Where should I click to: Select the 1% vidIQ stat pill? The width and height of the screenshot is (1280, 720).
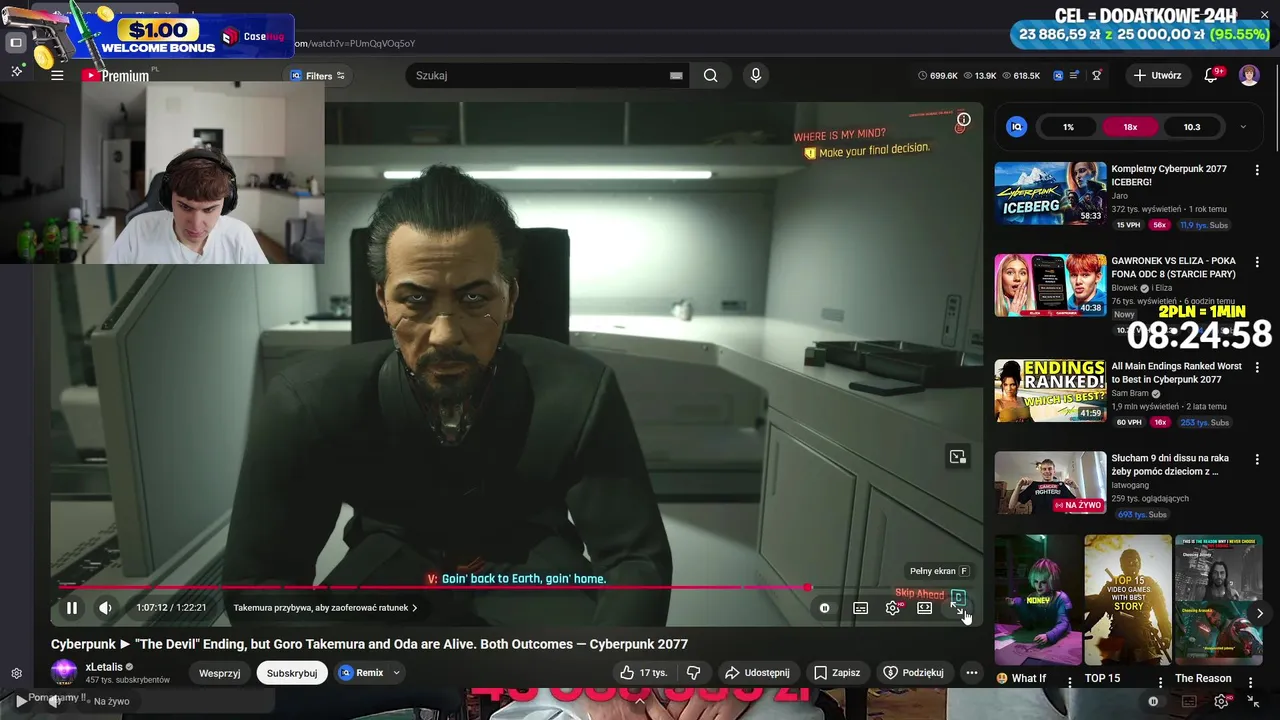coord(1068,127)
